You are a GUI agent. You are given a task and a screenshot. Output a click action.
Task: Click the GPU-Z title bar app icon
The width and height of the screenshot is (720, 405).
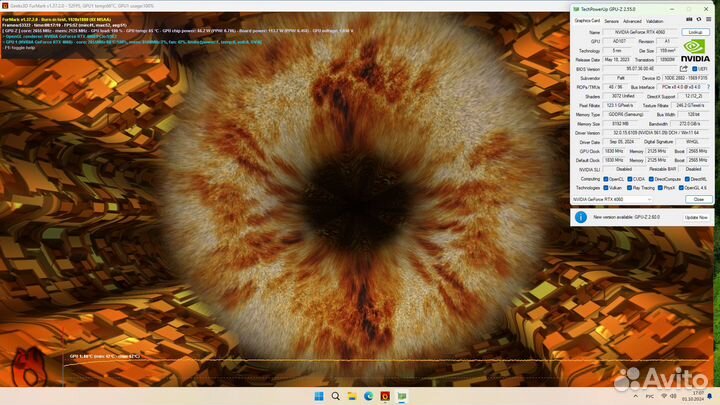[x=576, y=9]
